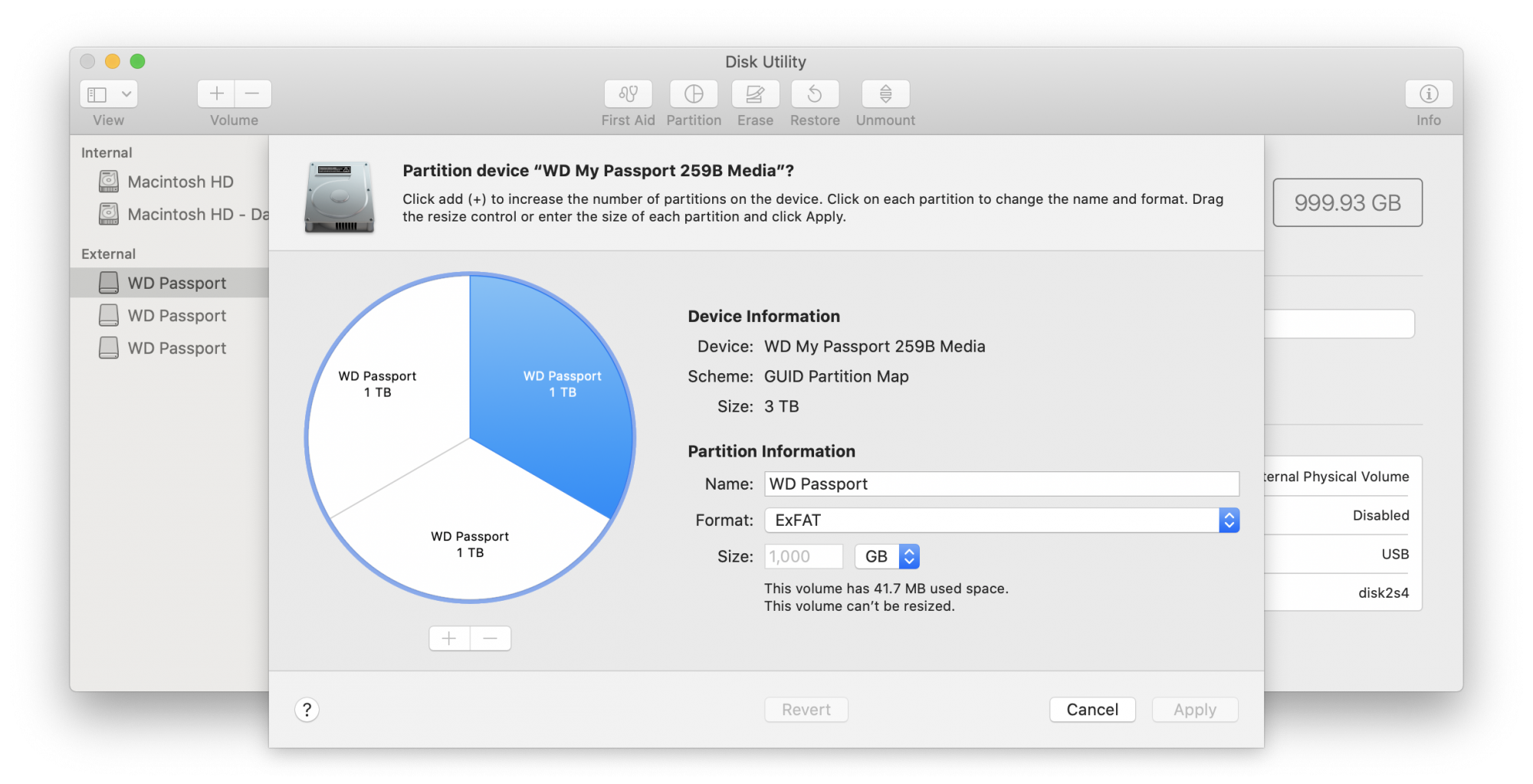
Task: Click the Revert button
Action: [x=806, y=710]
